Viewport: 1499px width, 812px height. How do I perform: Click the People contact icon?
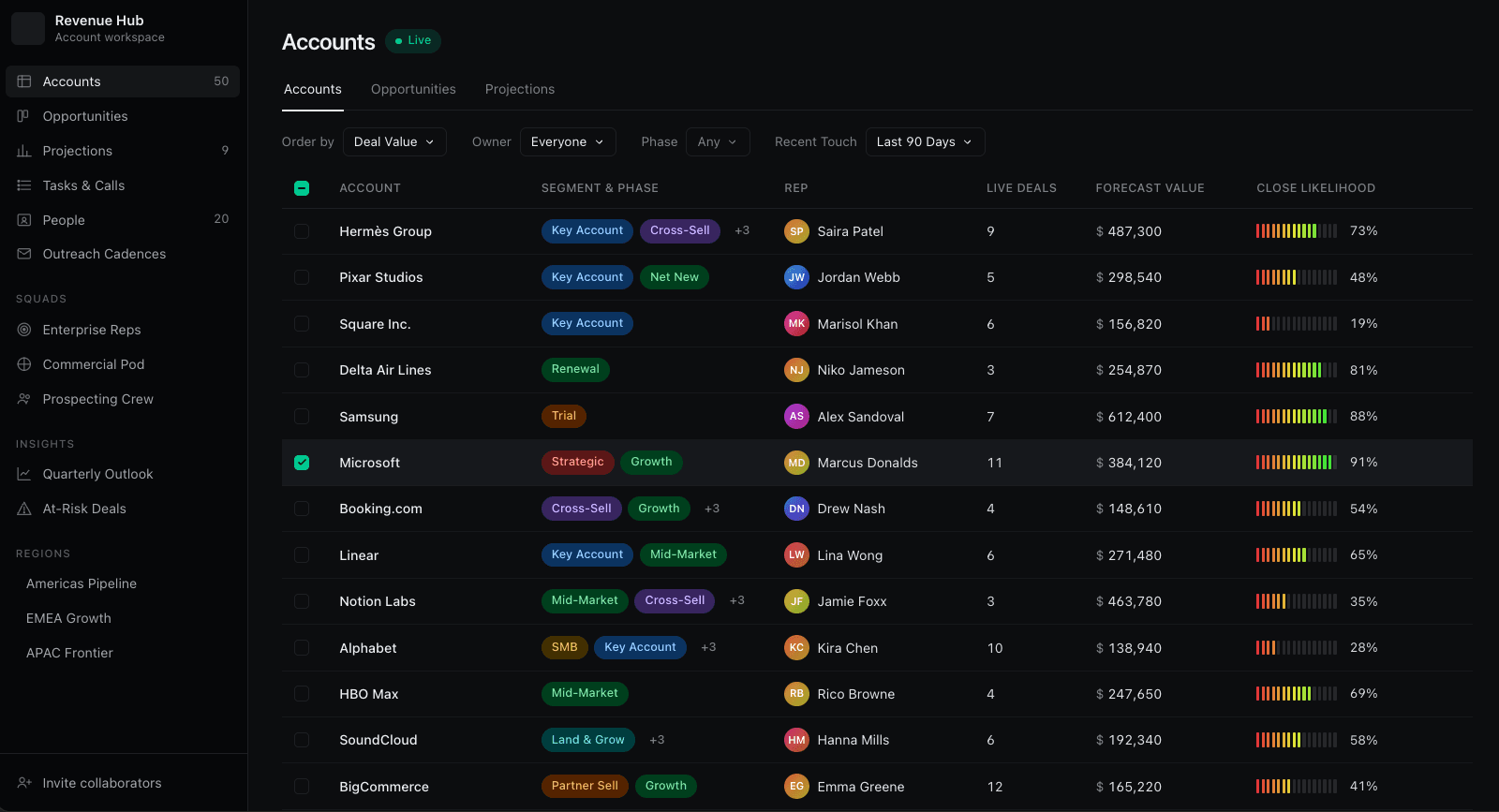tap(24, 220)
